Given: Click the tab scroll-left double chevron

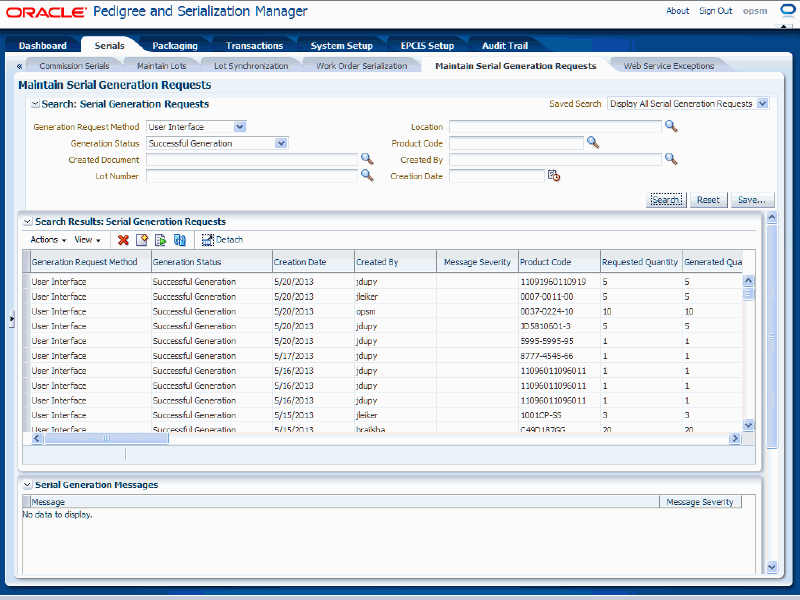Looking at the screenshot, I should 19,66.
